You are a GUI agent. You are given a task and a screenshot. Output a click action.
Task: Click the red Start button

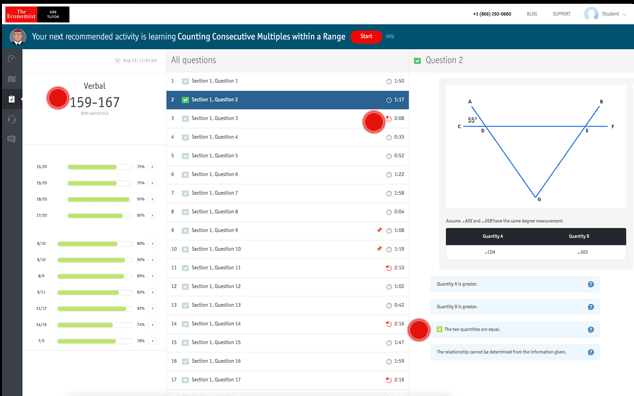(366, 36)
